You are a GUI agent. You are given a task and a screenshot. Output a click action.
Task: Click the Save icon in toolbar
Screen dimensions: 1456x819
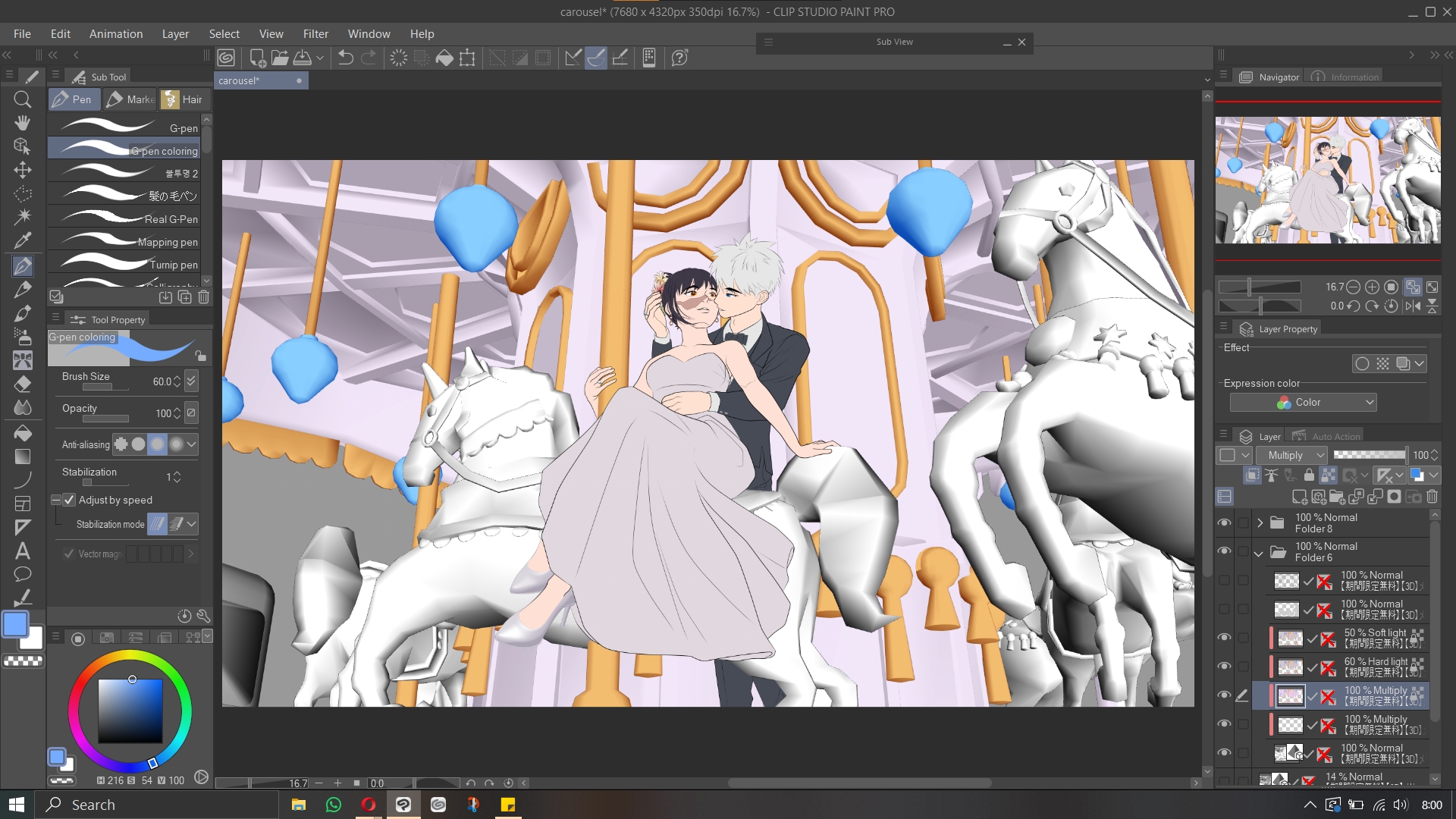tap(303, 58)
